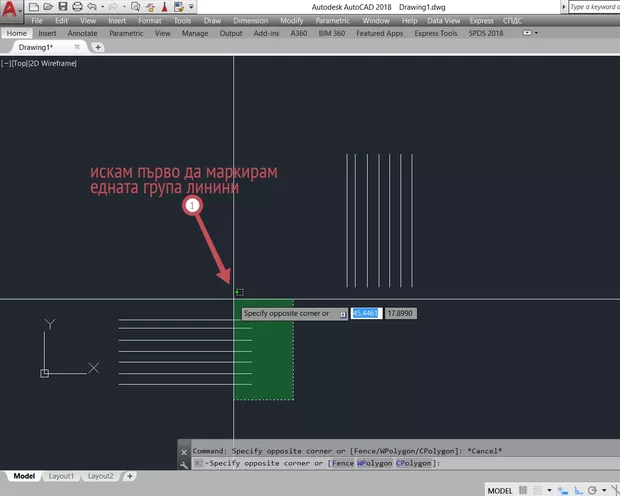Click the Match Properties icon in quick access
This screenshot has height=496, width=620.
150,7
